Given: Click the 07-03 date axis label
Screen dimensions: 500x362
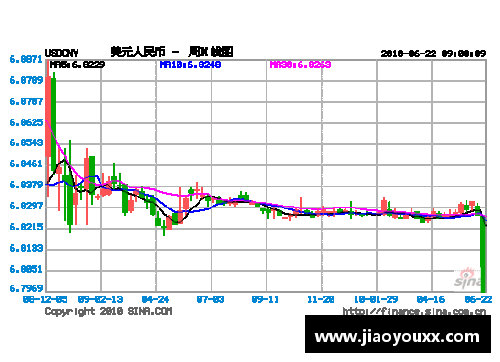Looking at the screenshot, I should coord(210,299).
